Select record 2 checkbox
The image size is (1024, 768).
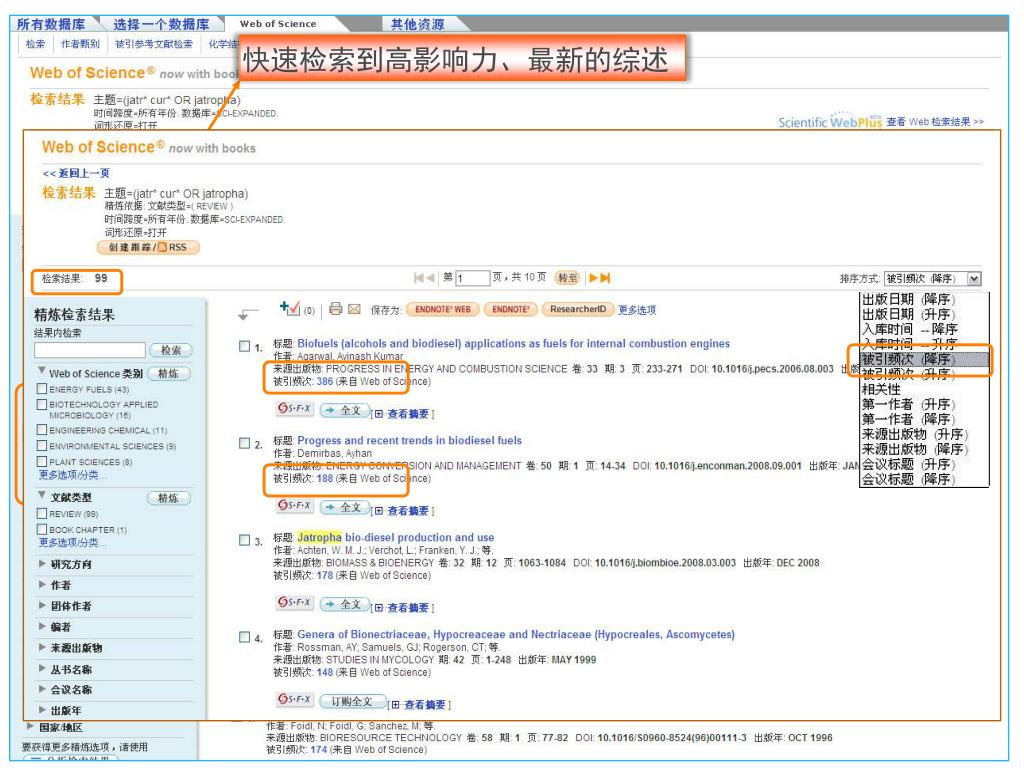(x=245, y=443)
